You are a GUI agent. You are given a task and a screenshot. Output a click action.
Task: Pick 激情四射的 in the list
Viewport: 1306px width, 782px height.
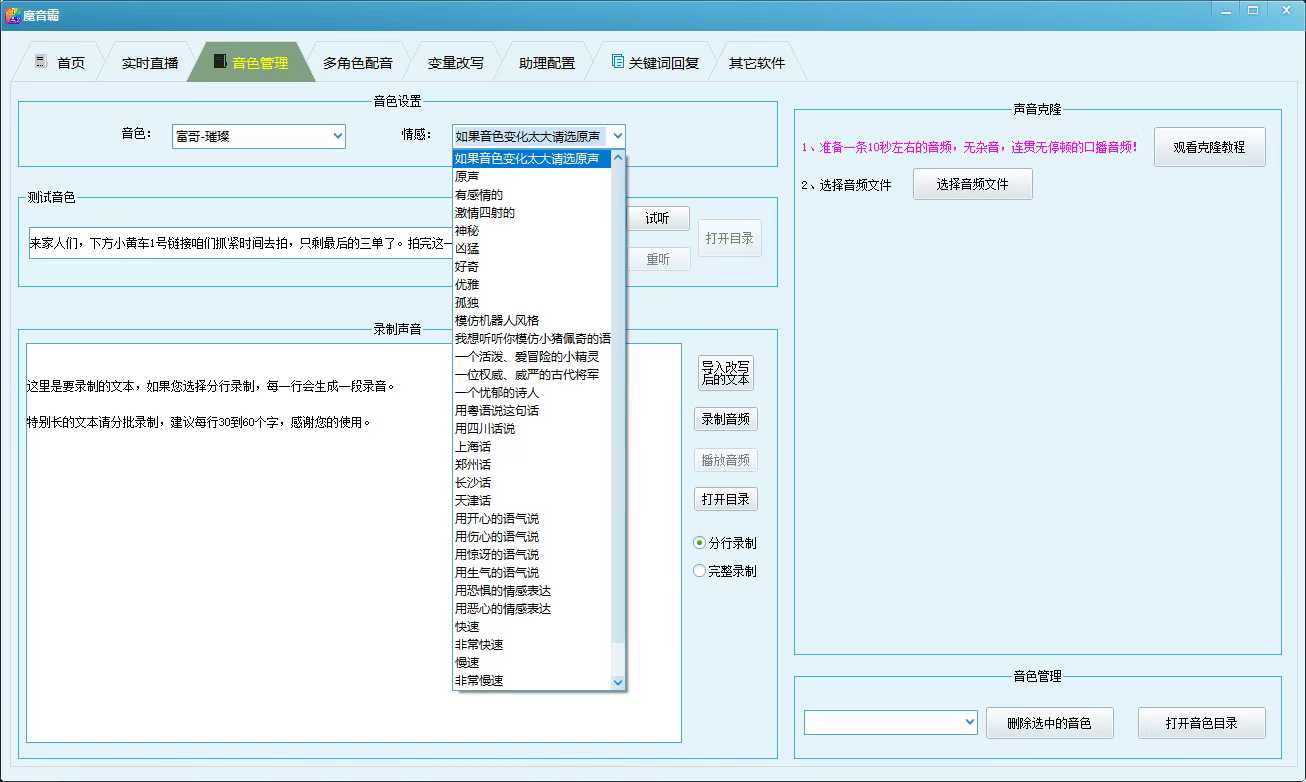[532, 213]
